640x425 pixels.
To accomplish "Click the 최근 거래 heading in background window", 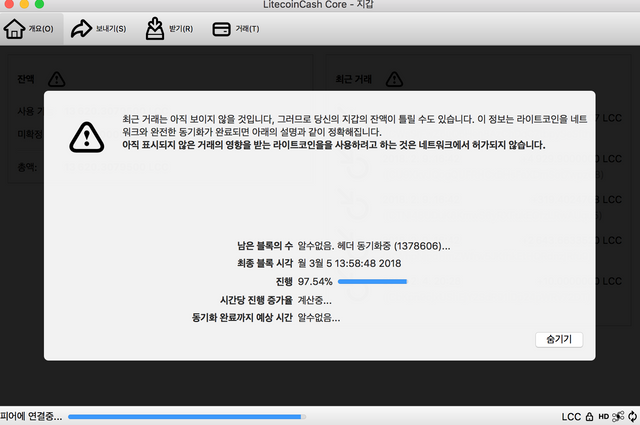I will [x=353, y=79].
